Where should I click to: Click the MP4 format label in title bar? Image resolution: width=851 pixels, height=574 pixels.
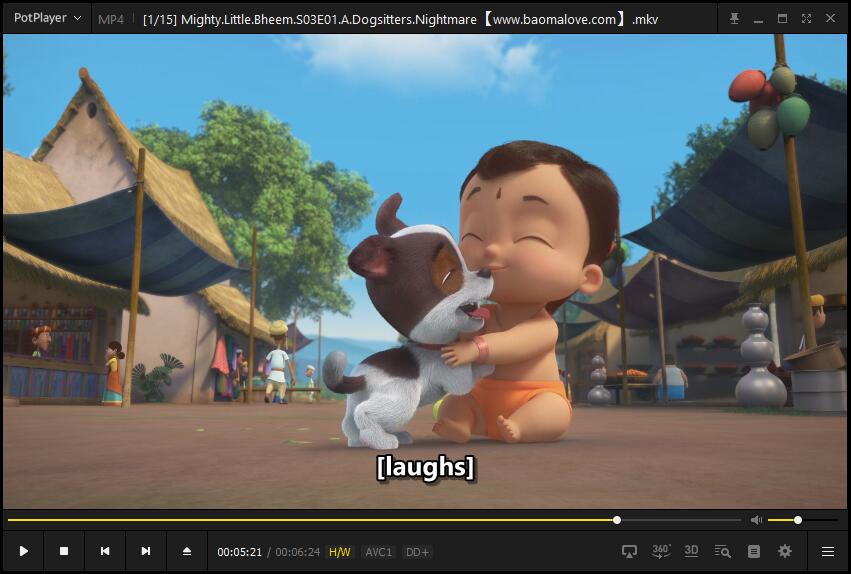tap(111, 20)
